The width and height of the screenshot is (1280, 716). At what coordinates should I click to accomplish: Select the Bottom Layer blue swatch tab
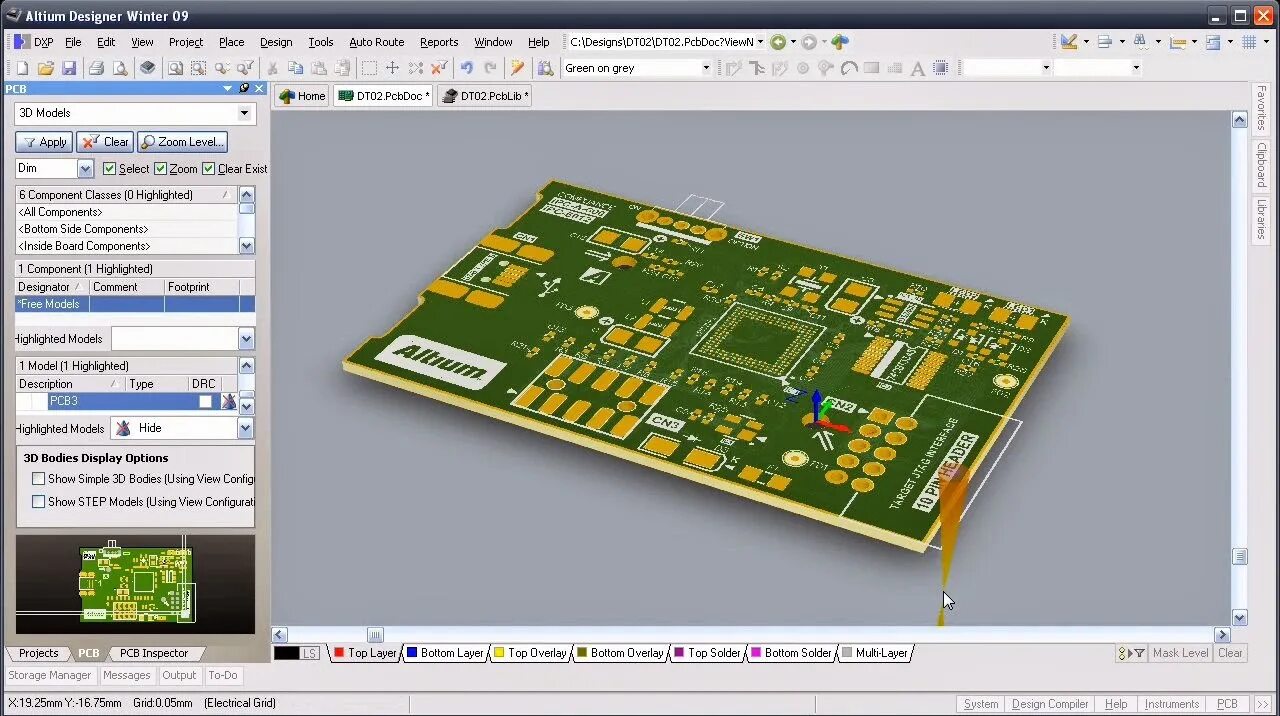(445, 653)
